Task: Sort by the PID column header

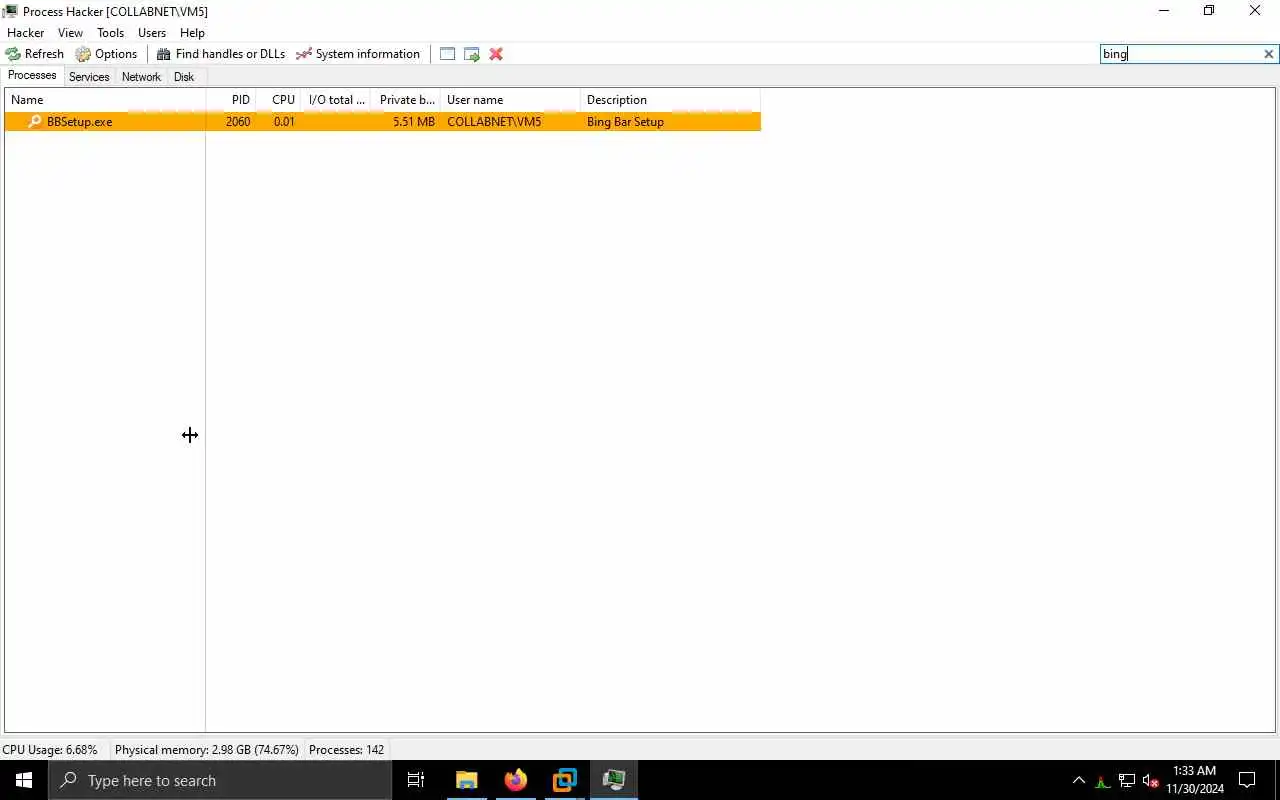Action: [x=231, y=100]
